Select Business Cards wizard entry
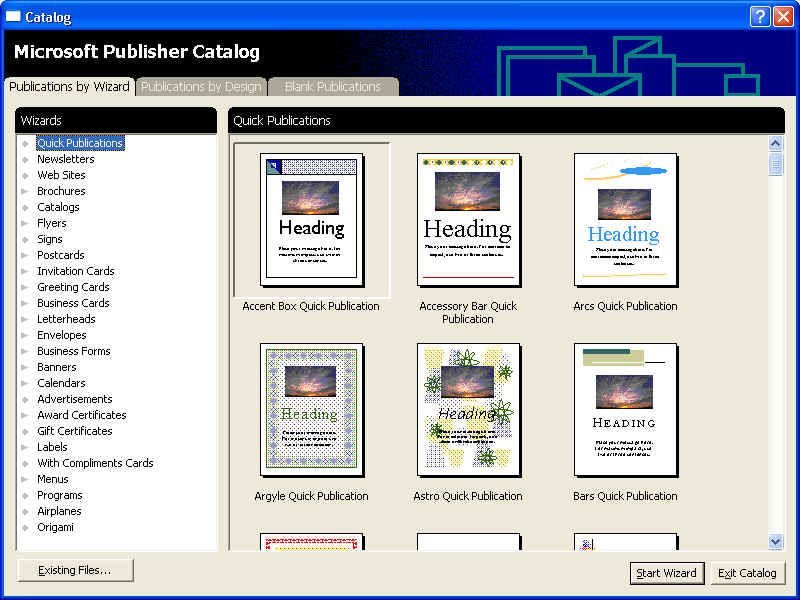 pyautogui.click(x=73, y=303)
